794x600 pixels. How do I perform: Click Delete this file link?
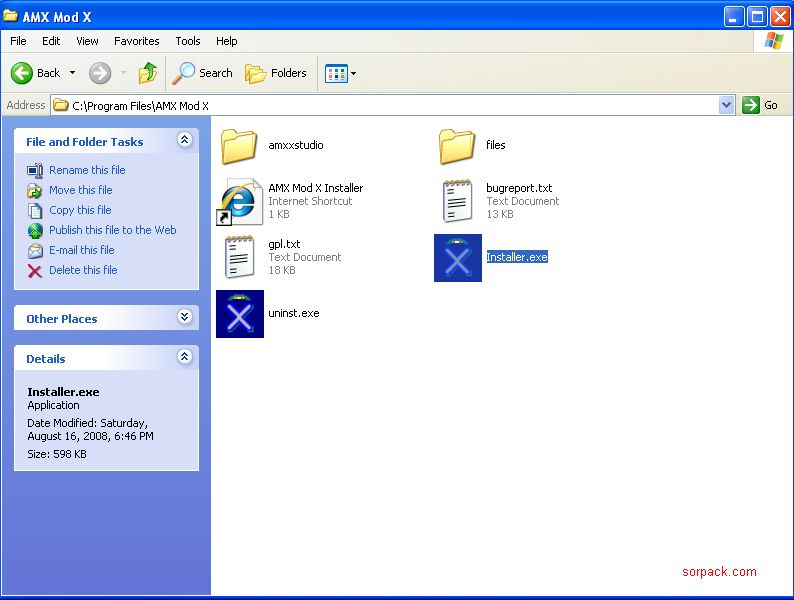[x=83, y=270]
